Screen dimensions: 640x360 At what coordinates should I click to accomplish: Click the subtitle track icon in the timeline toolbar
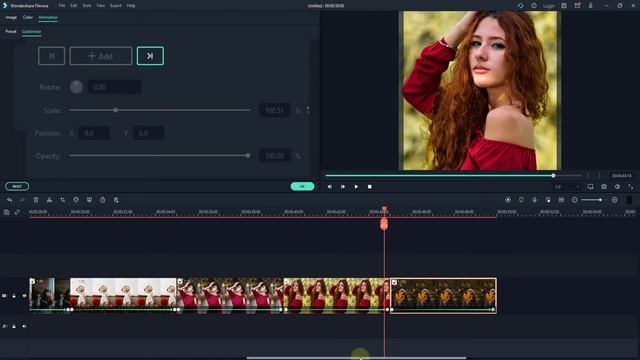click(561, 200)
